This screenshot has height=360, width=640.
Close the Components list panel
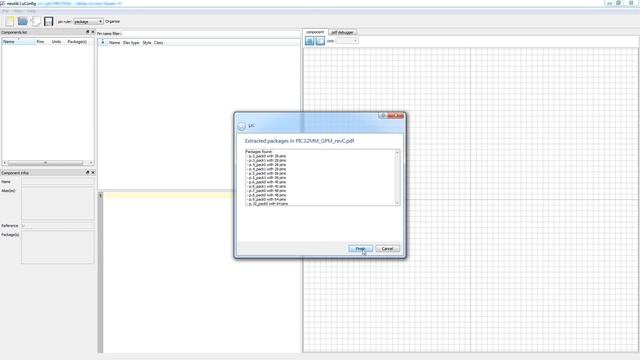pos(93,32)
